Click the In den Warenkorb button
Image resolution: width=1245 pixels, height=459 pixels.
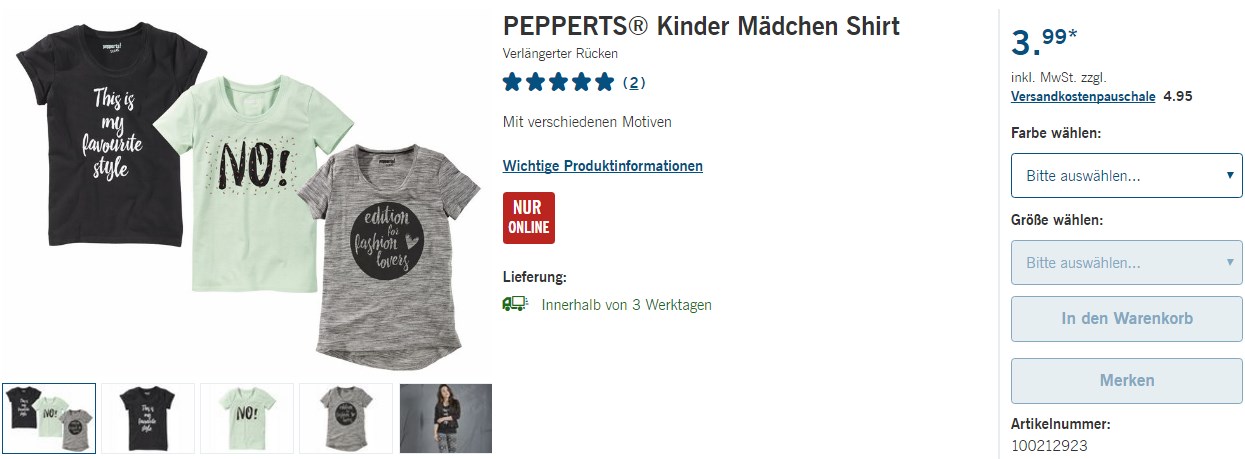[x=1127, y=319]
